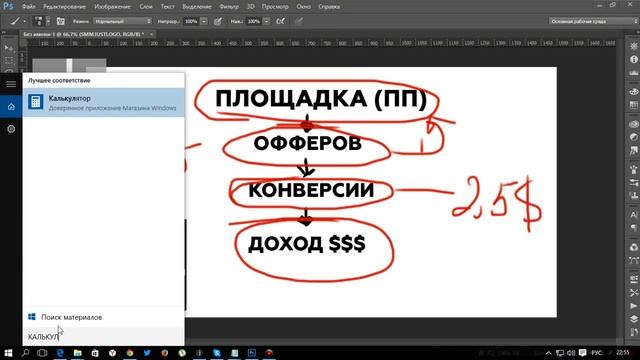
Task: Open the volume tray icon
Action: [571, 353]
